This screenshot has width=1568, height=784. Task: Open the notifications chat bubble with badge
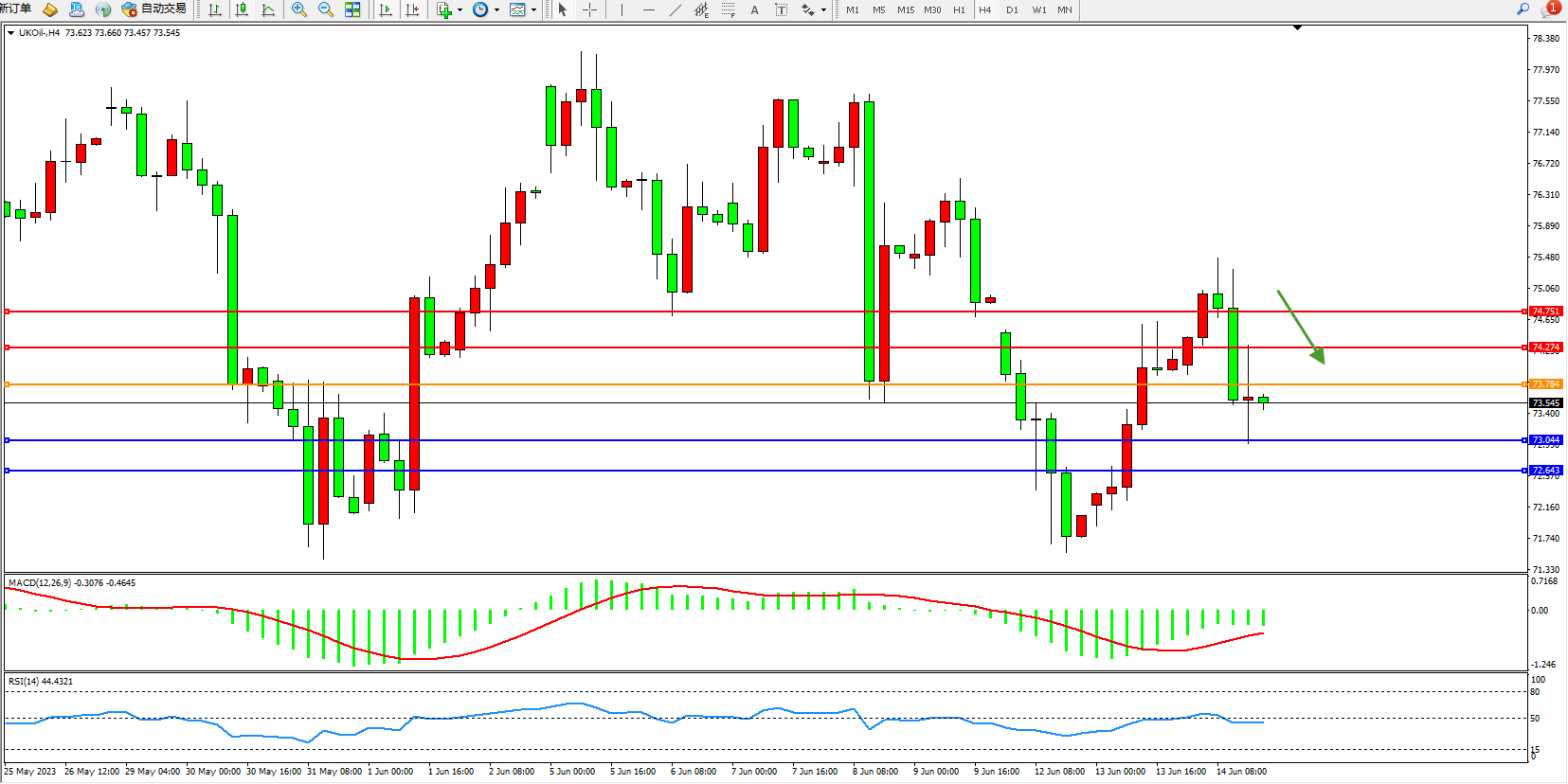click(x=1549, y=9)
